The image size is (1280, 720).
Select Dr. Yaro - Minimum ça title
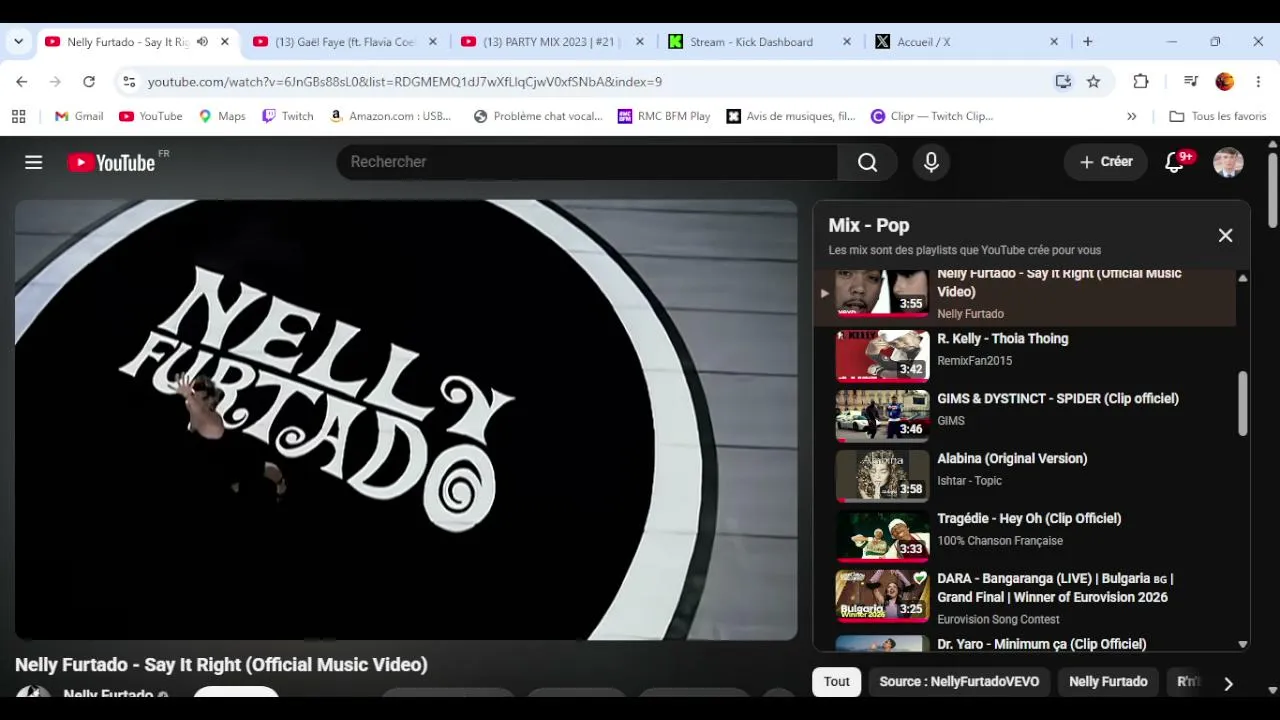point(1042,644)
